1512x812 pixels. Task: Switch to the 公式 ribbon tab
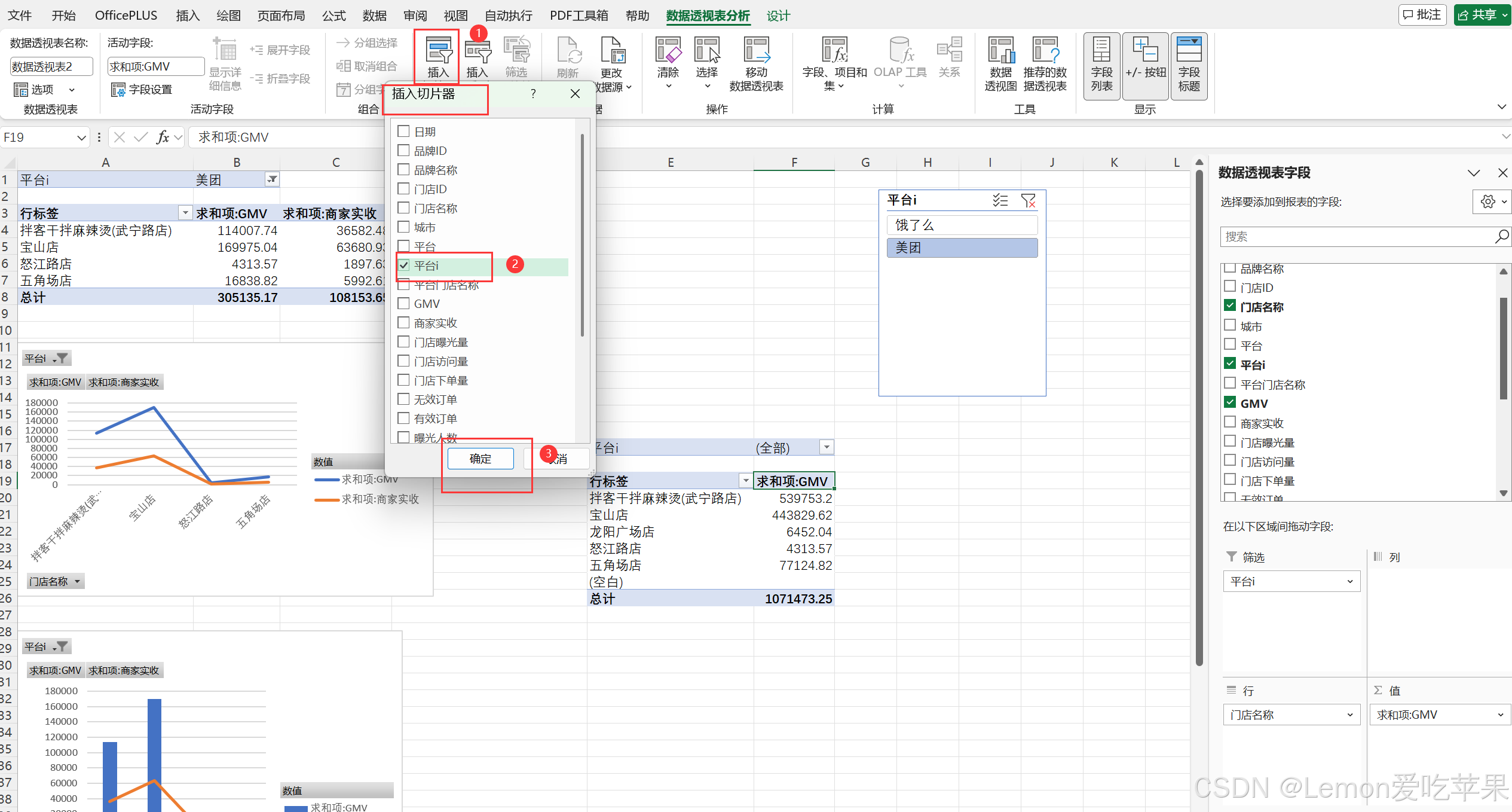[x=333, y=15]
